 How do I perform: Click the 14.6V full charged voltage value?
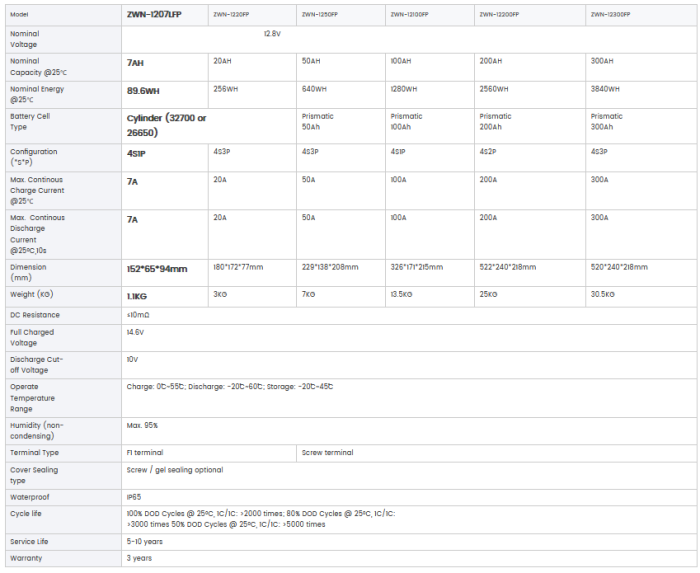click(x=135, y=331)
